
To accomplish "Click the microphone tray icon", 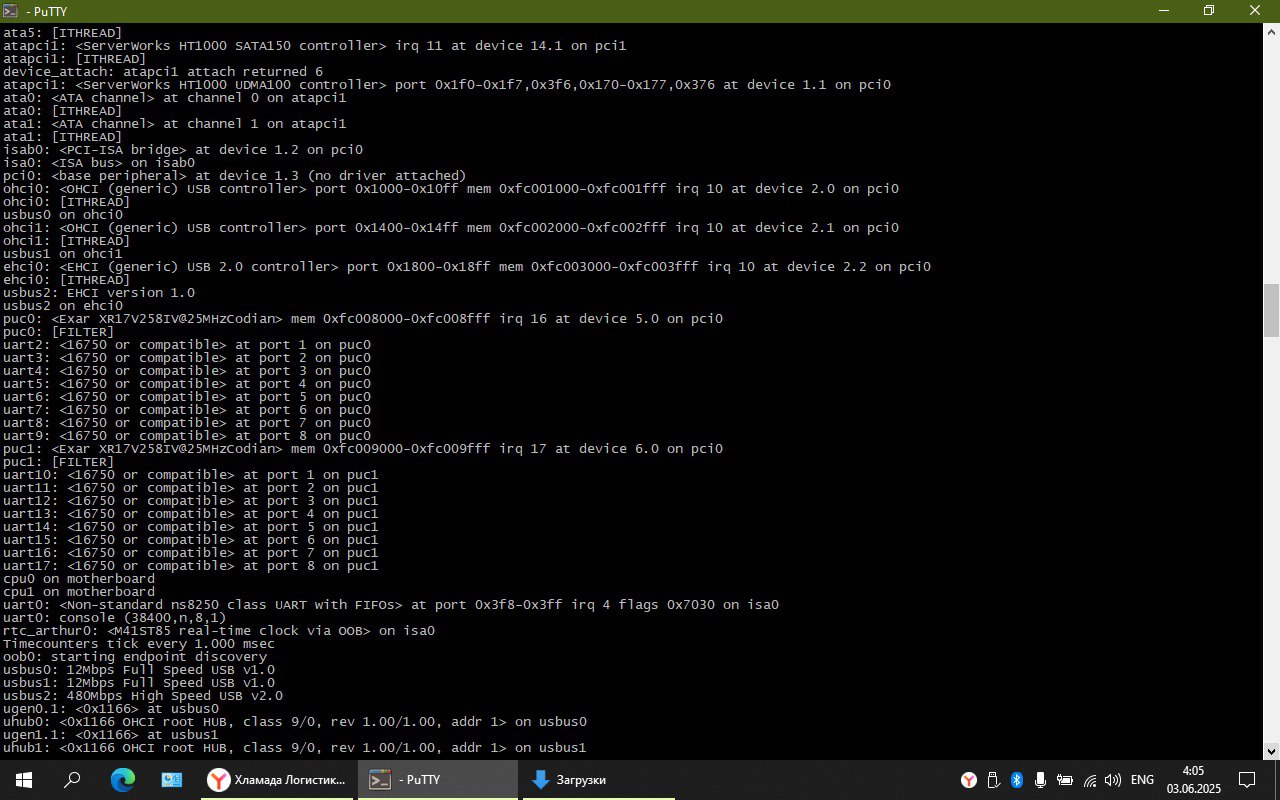I will [x=1041, y=780].
